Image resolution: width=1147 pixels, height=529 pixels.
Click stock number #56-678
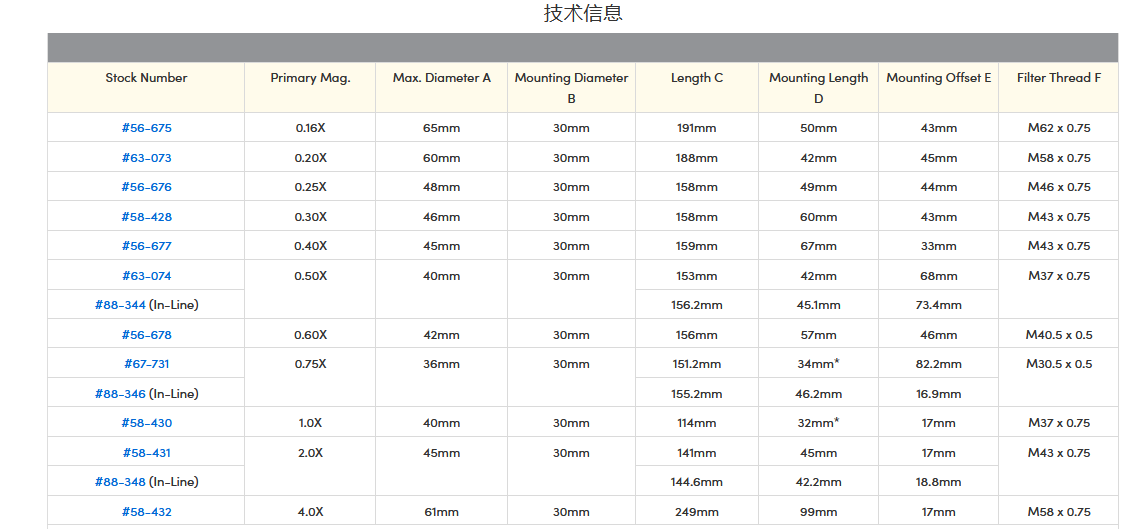pyautogui.click(x=146, y=335)
